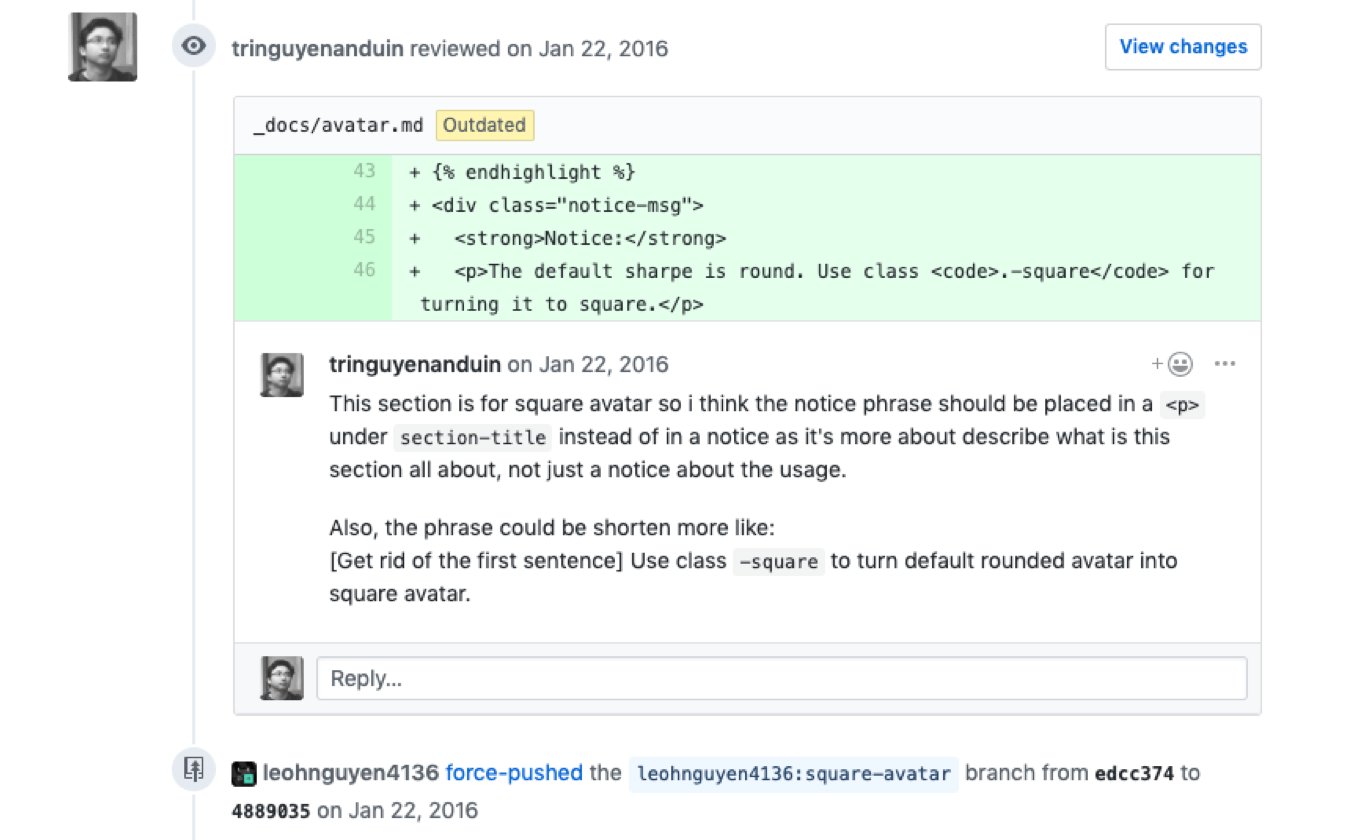
Task: Open commit 4889035 link
Action: click(x=271, y=811)
